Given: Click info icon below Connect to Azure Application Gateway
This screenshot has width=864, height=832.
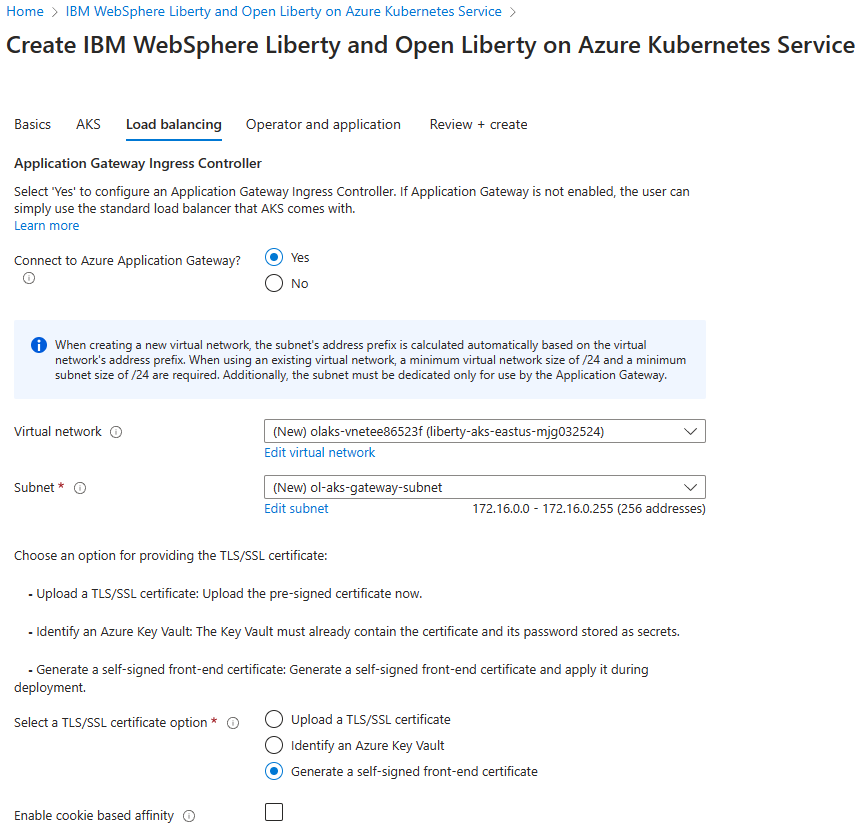Looking at the screenshot, I should 29,278.
